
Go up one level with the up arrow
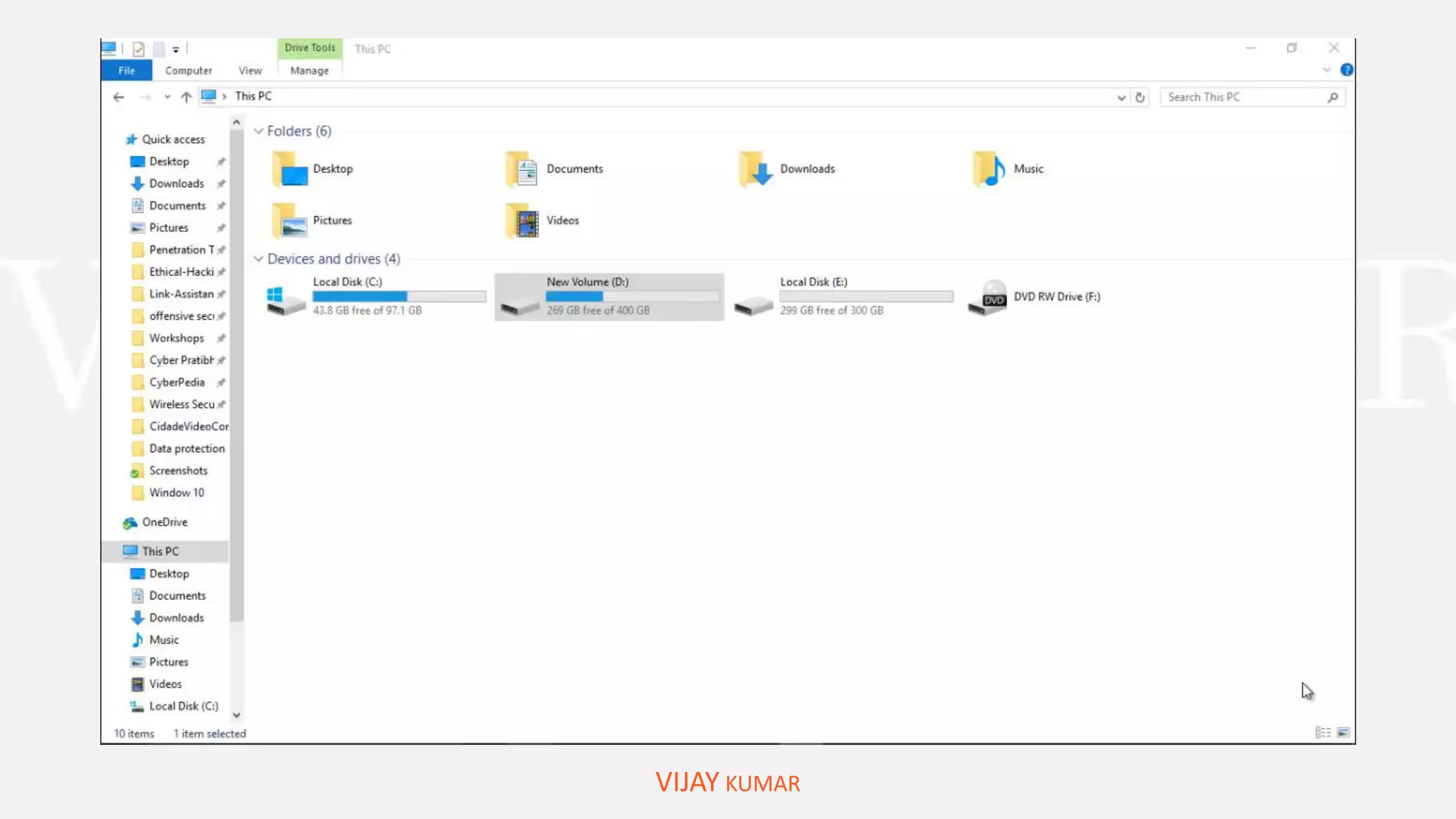coord(186,97)
